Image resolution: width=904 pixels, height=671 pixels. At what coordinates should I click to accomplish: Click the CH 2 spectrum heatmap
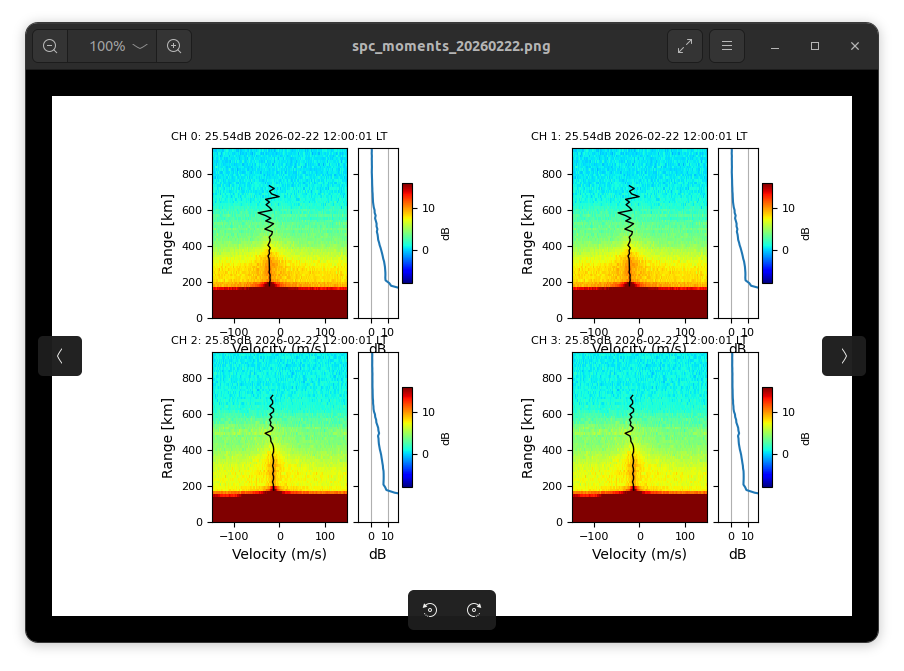(x=280, y=437)
